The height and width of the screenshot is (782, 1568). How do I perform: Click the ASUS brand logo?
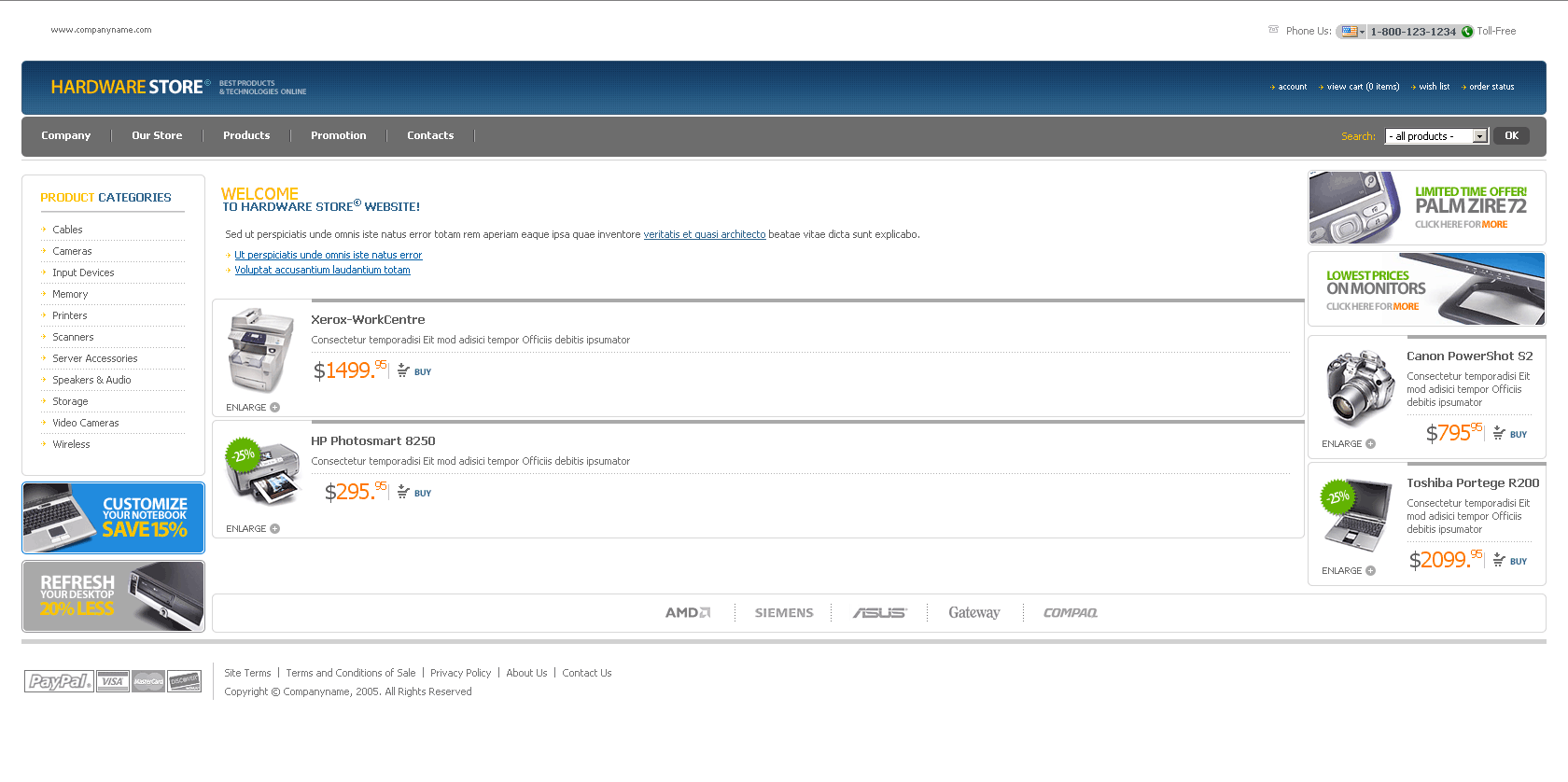pos(879,613)
